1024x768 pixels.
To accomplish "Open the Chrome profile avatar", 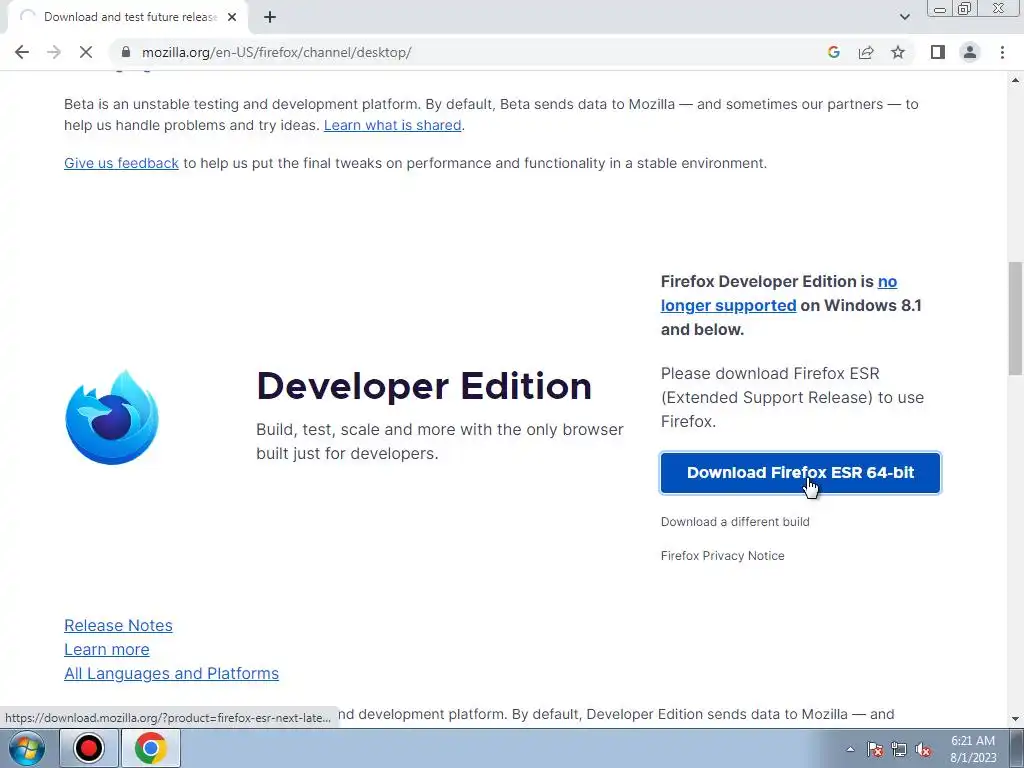I will pyautogui.click(x=970, y=52).
